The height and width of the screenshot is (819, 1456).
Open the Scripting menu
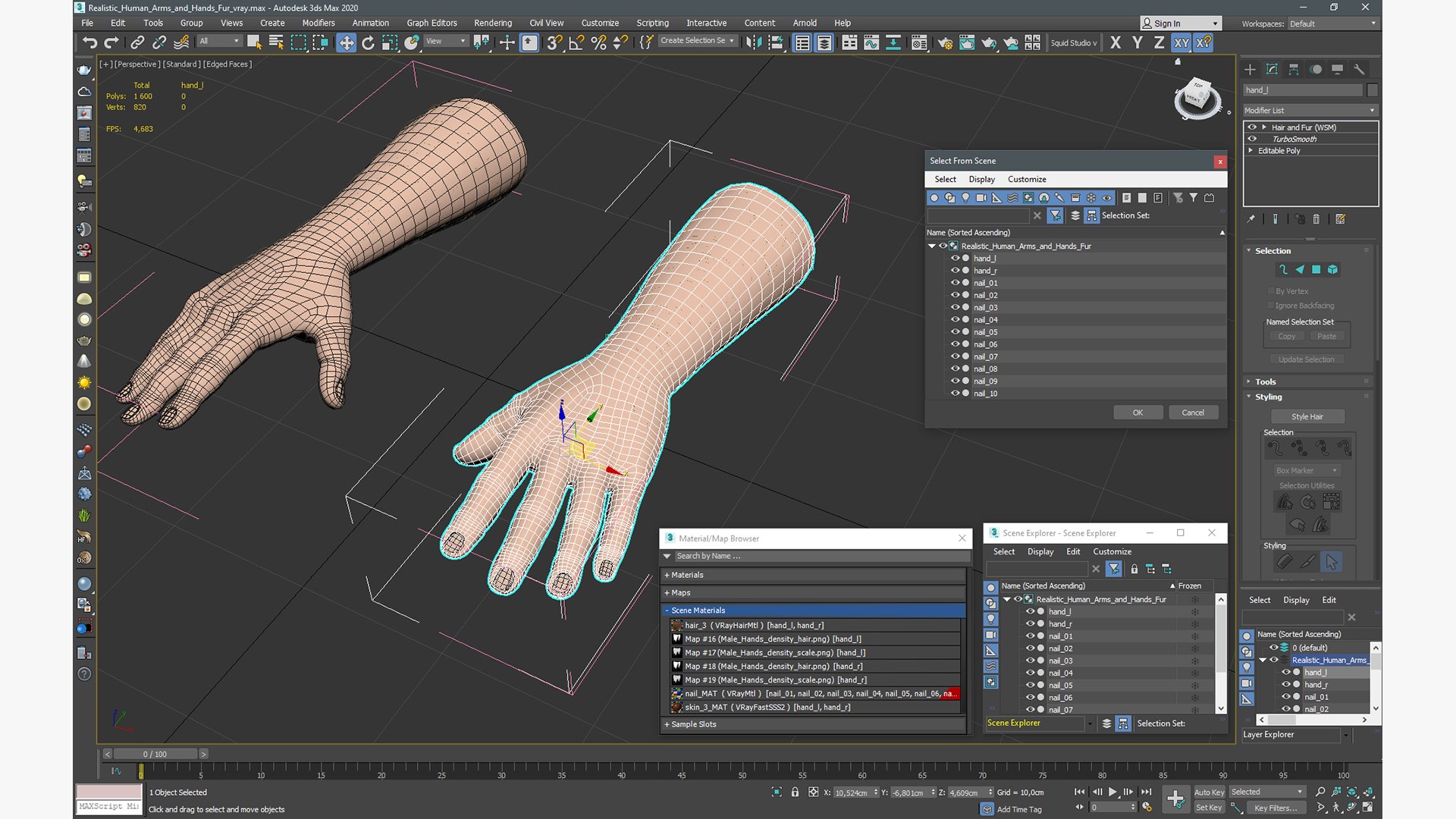pos(652,23)
